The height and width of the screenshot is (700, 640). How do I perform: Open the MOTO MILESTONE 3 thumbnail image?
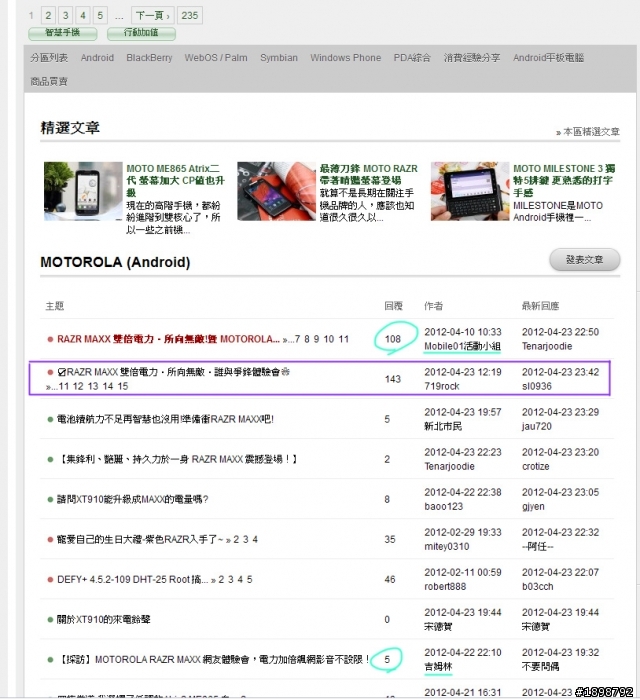pyautogui.click(x=470, y=191)
